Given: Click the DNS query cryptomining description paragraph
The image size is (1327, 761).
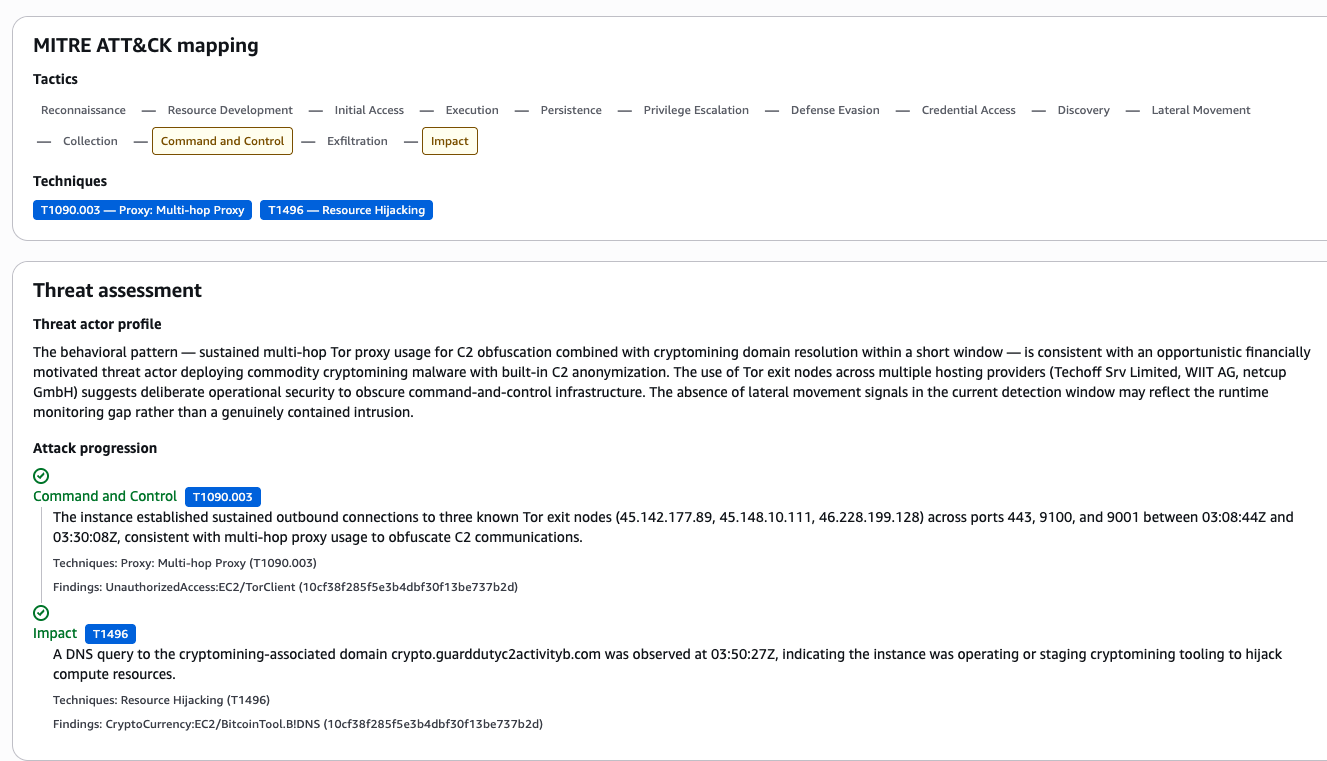Looking at the screenshot, I should coord(667,664).
